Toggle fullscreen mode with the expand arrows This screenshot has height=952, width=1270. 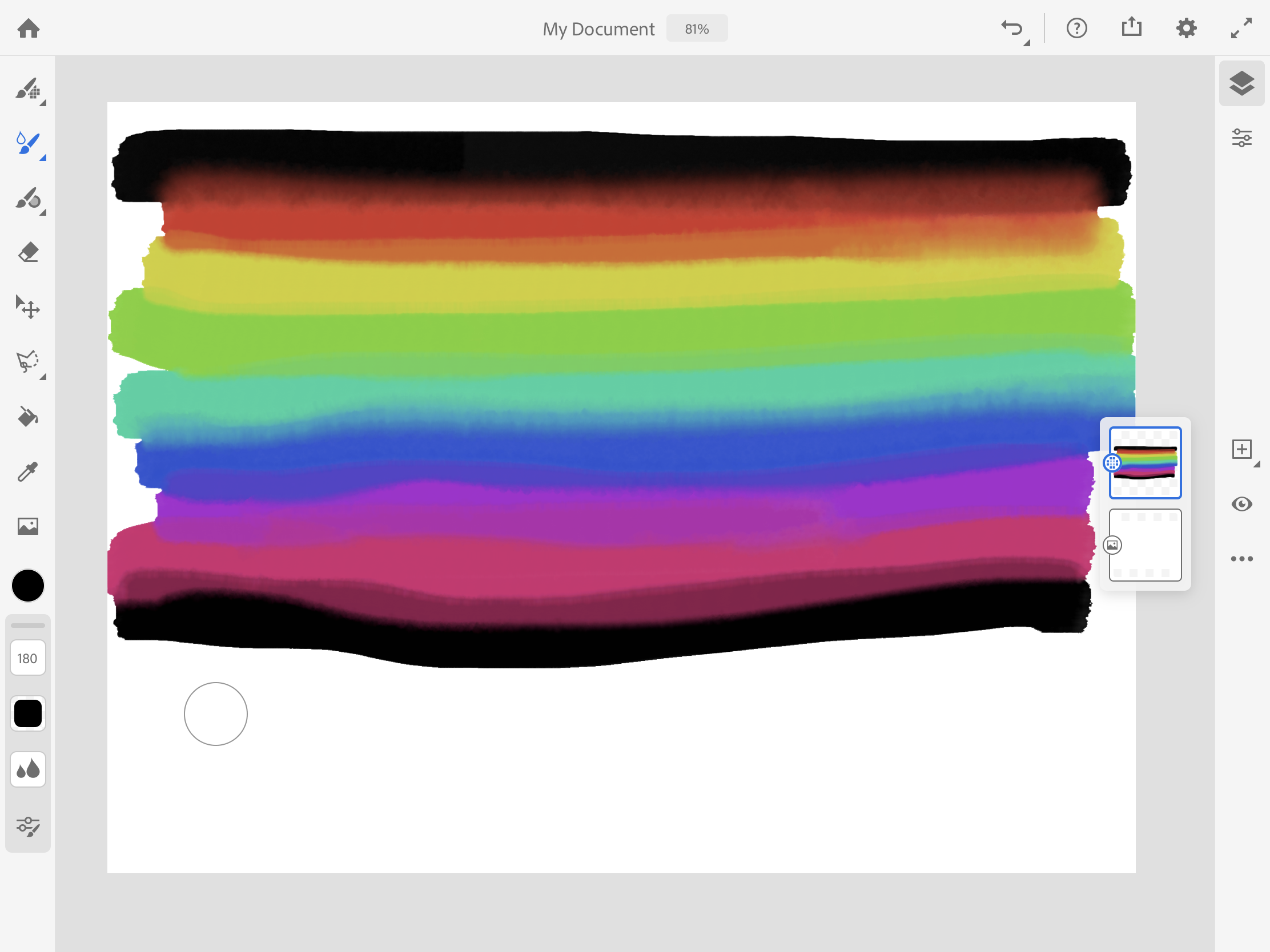tap(1242, 28)
